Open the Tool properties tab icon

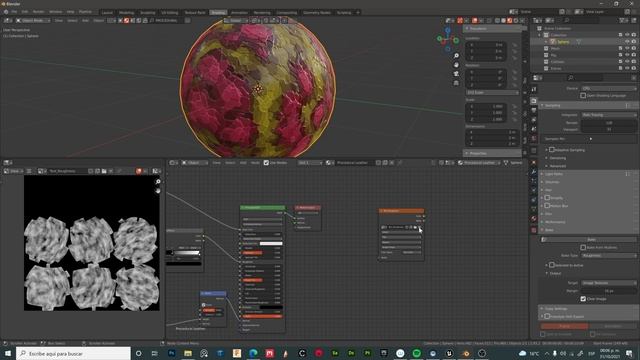click(x=534, y=89)
